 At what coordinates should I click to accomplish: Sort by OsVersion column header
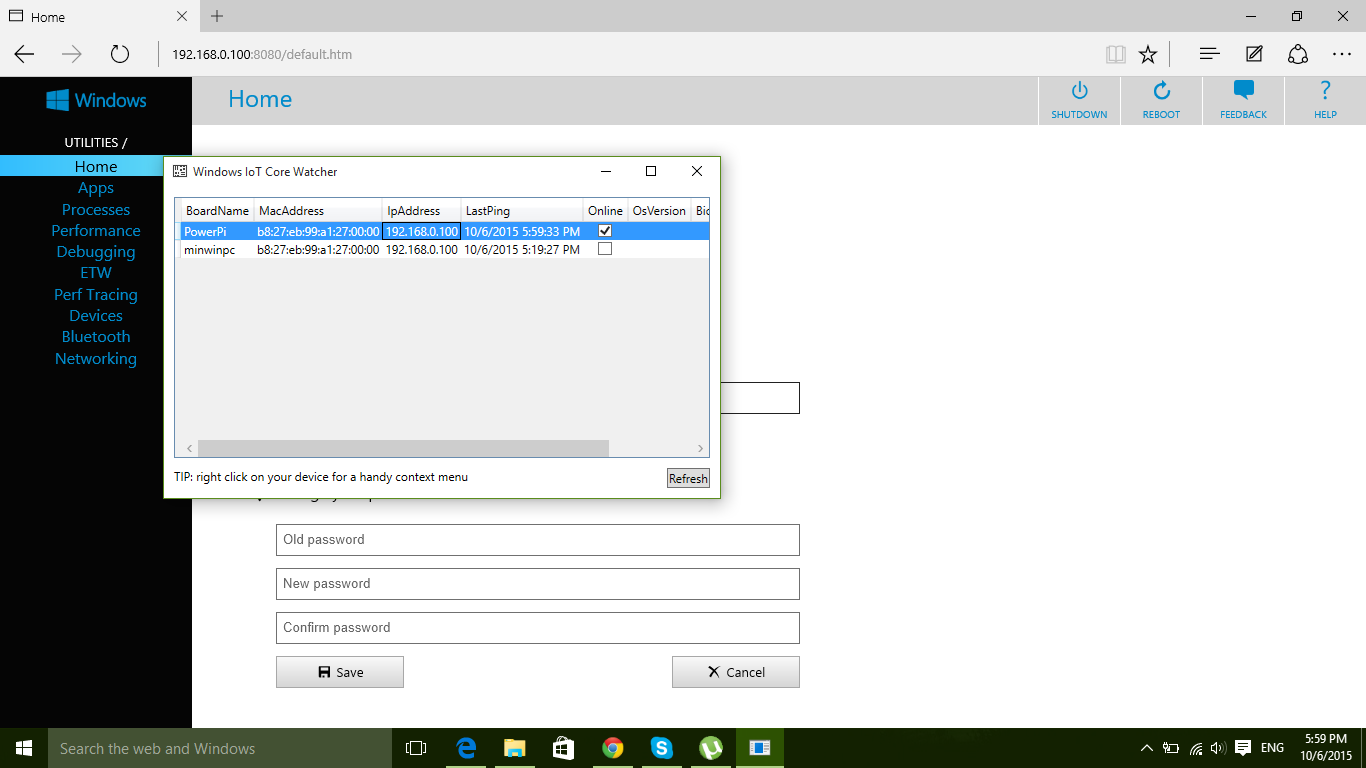[659, 211]
